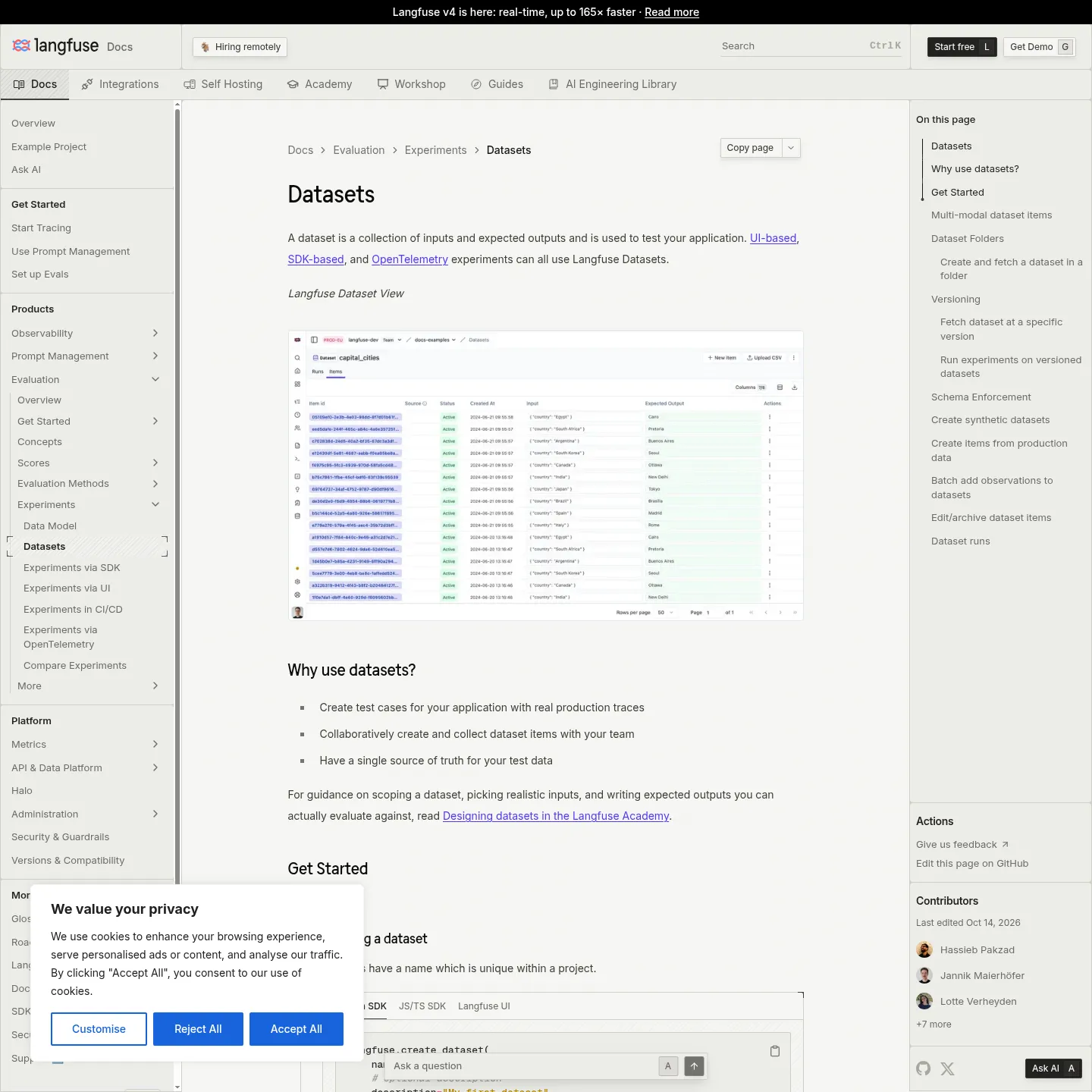Click Customise cookie settings button
This screenshot has height=1092, width=1092.
click(99, 1029)
